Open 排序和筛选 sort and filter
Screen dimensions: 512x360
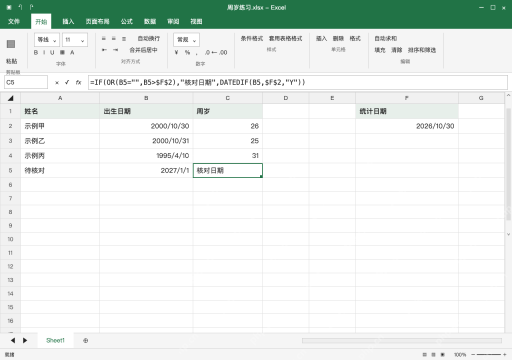tap(422, 50)
